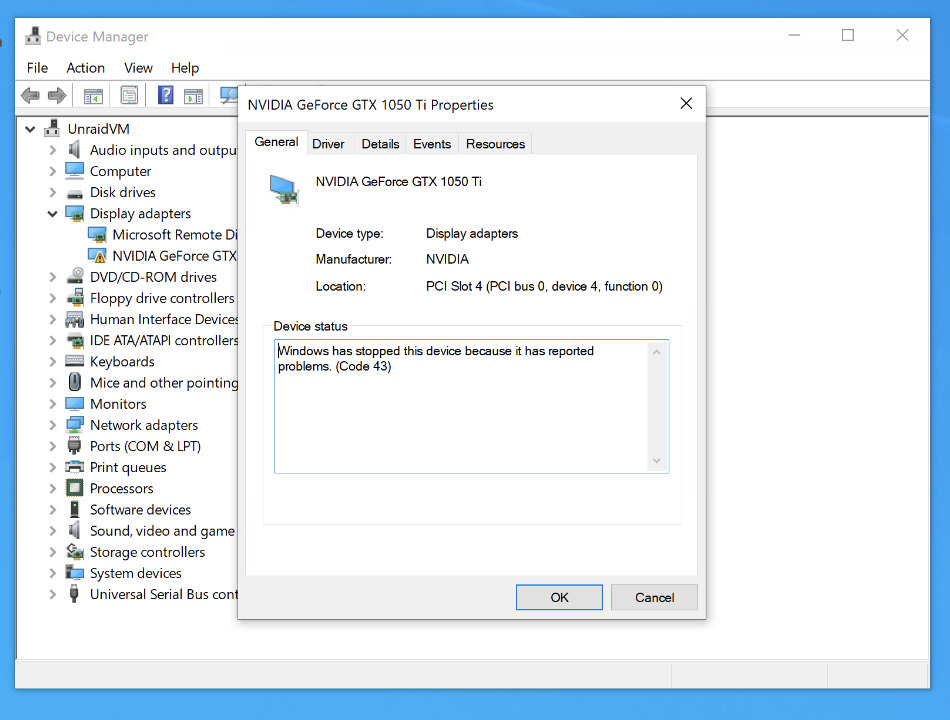Screen dimensions: 950x720
Task: Click the Storage controllers icon
Action: (75, 552)
